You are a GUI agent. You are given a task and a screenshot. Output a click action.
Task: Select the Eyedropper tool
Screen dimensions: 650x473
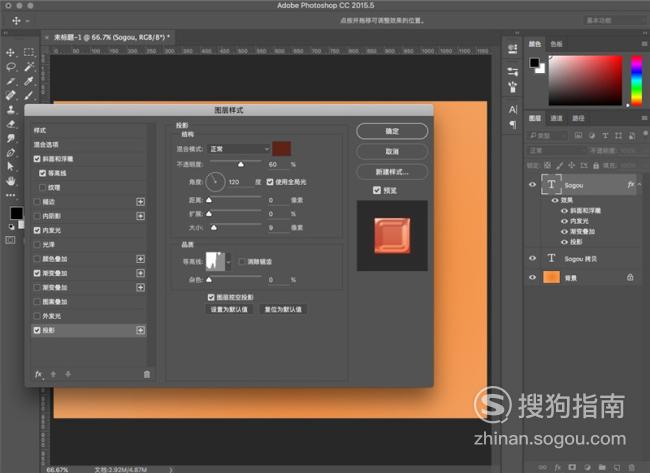click(x=29, y=81)
